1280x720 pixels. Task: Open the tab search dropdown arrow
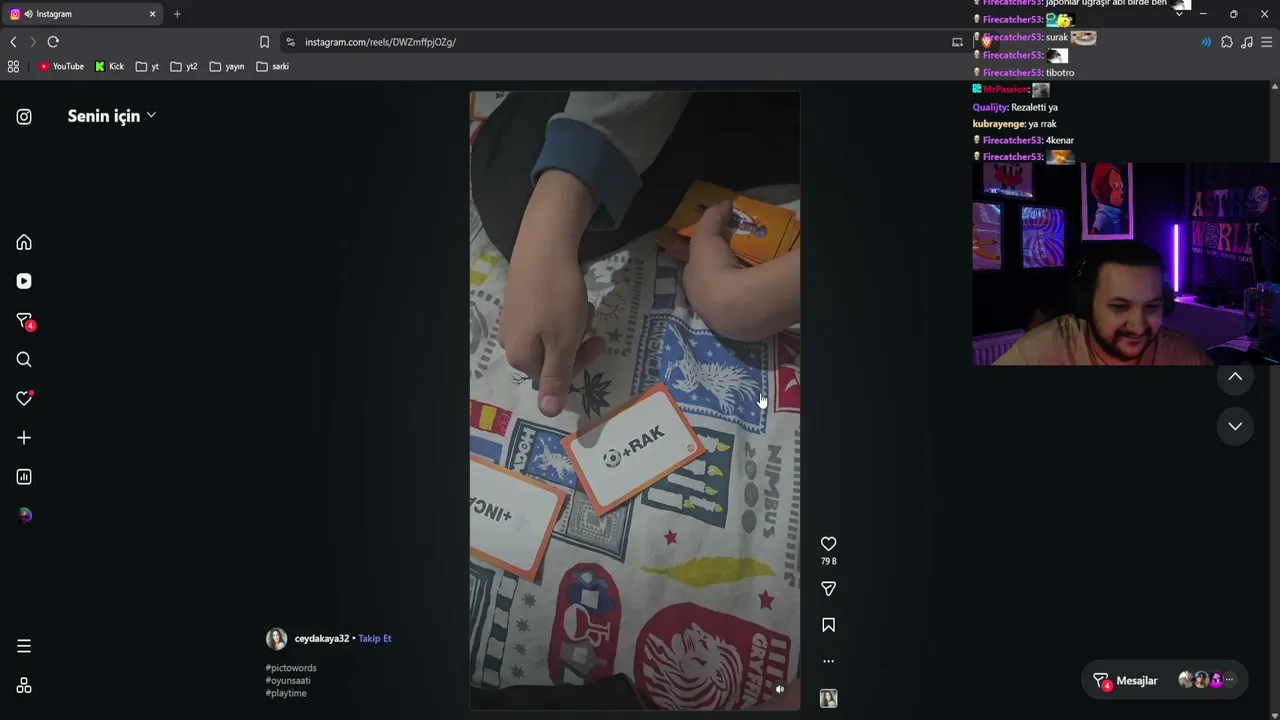pos(1179,14)
